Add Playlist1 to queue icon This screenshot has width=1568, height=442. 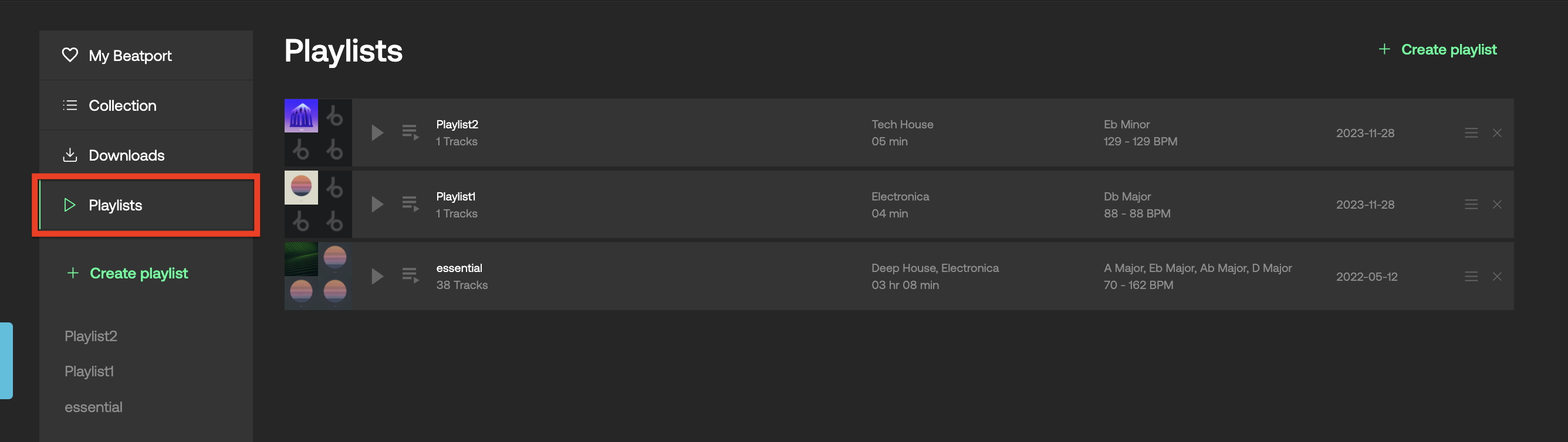[410, 204]
